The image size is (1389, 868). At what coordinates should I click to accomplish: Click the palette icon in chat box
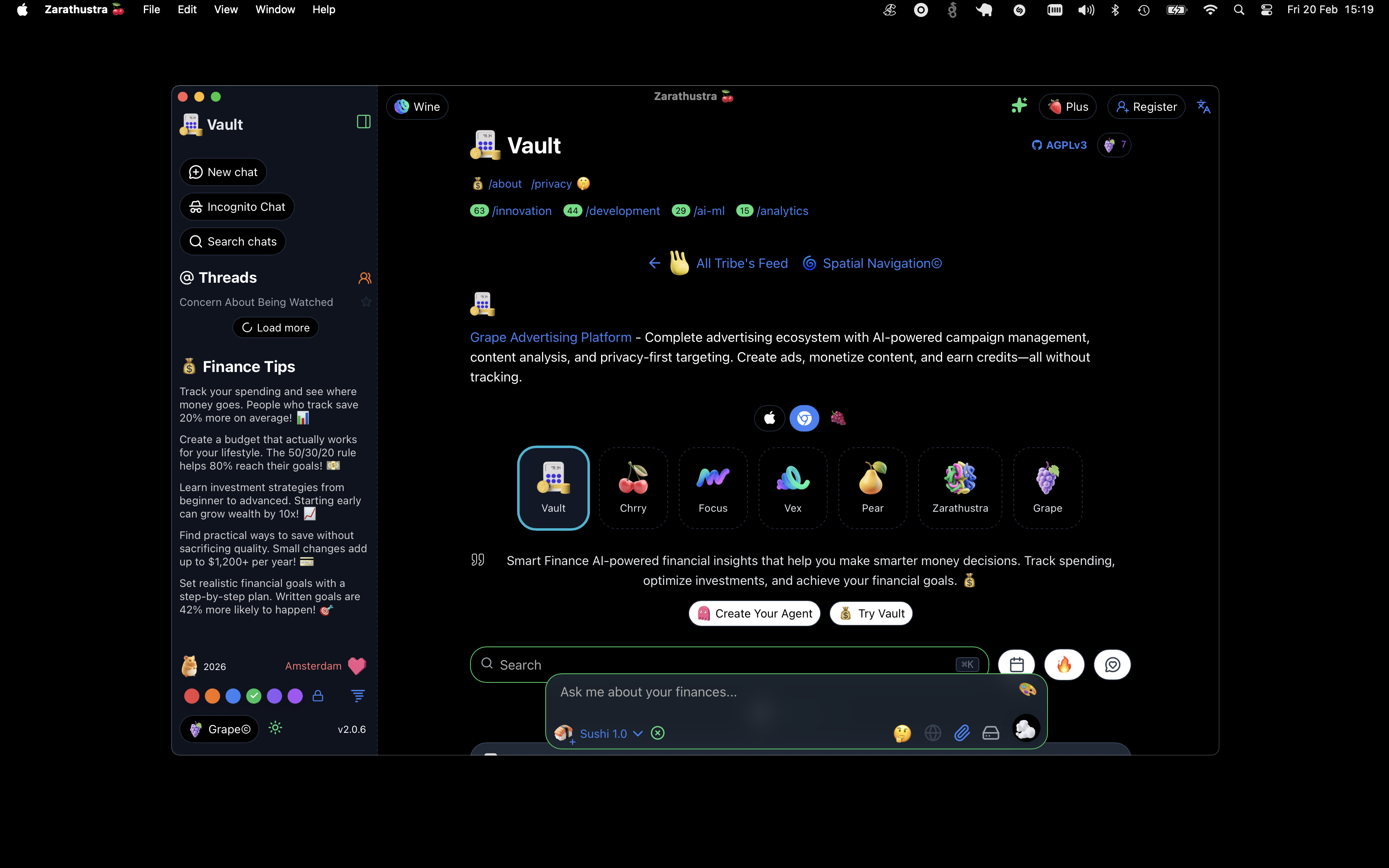pos(1027,689)
